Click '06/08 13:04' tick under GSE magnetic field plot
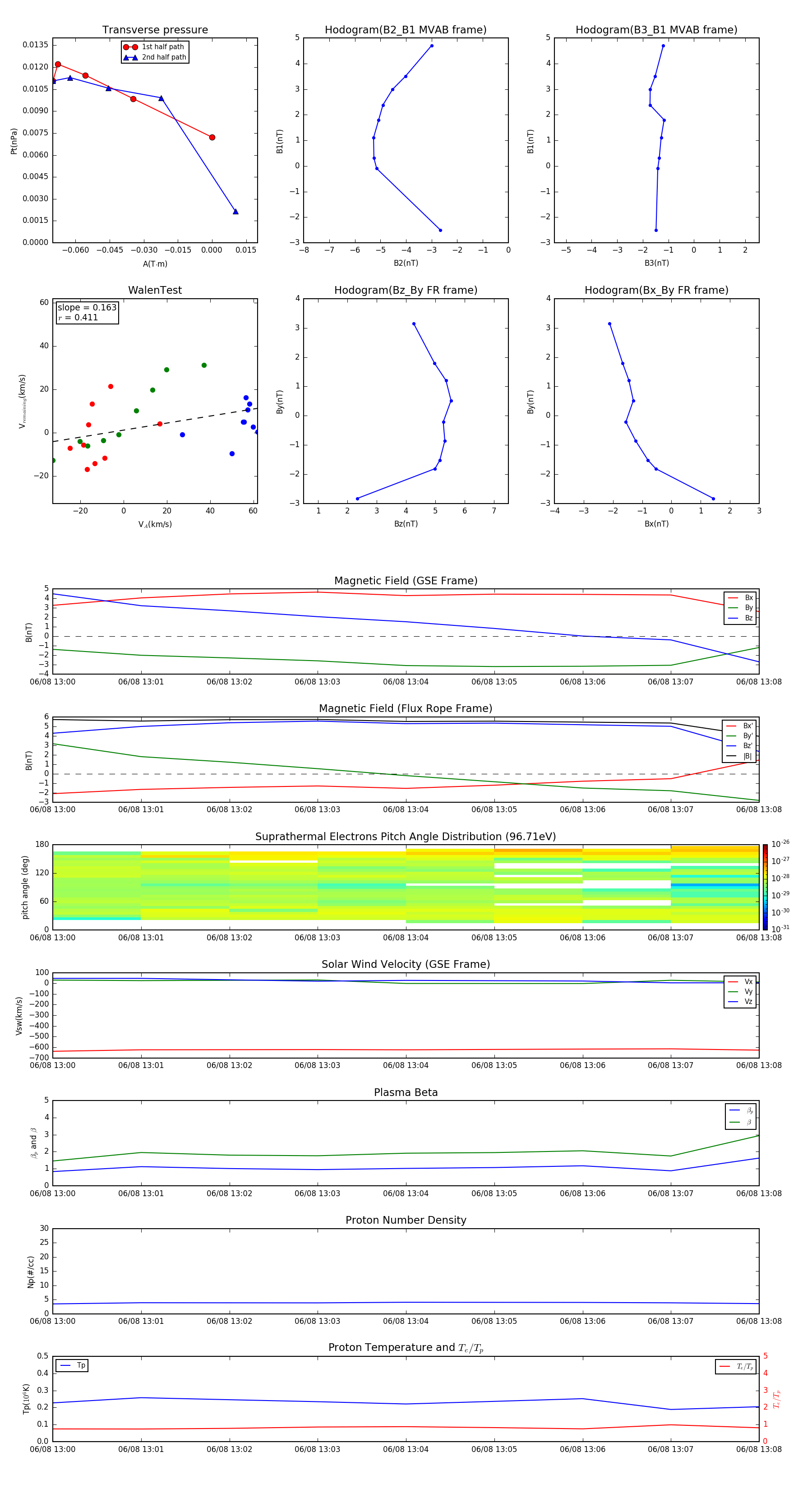 click(406, 682)
